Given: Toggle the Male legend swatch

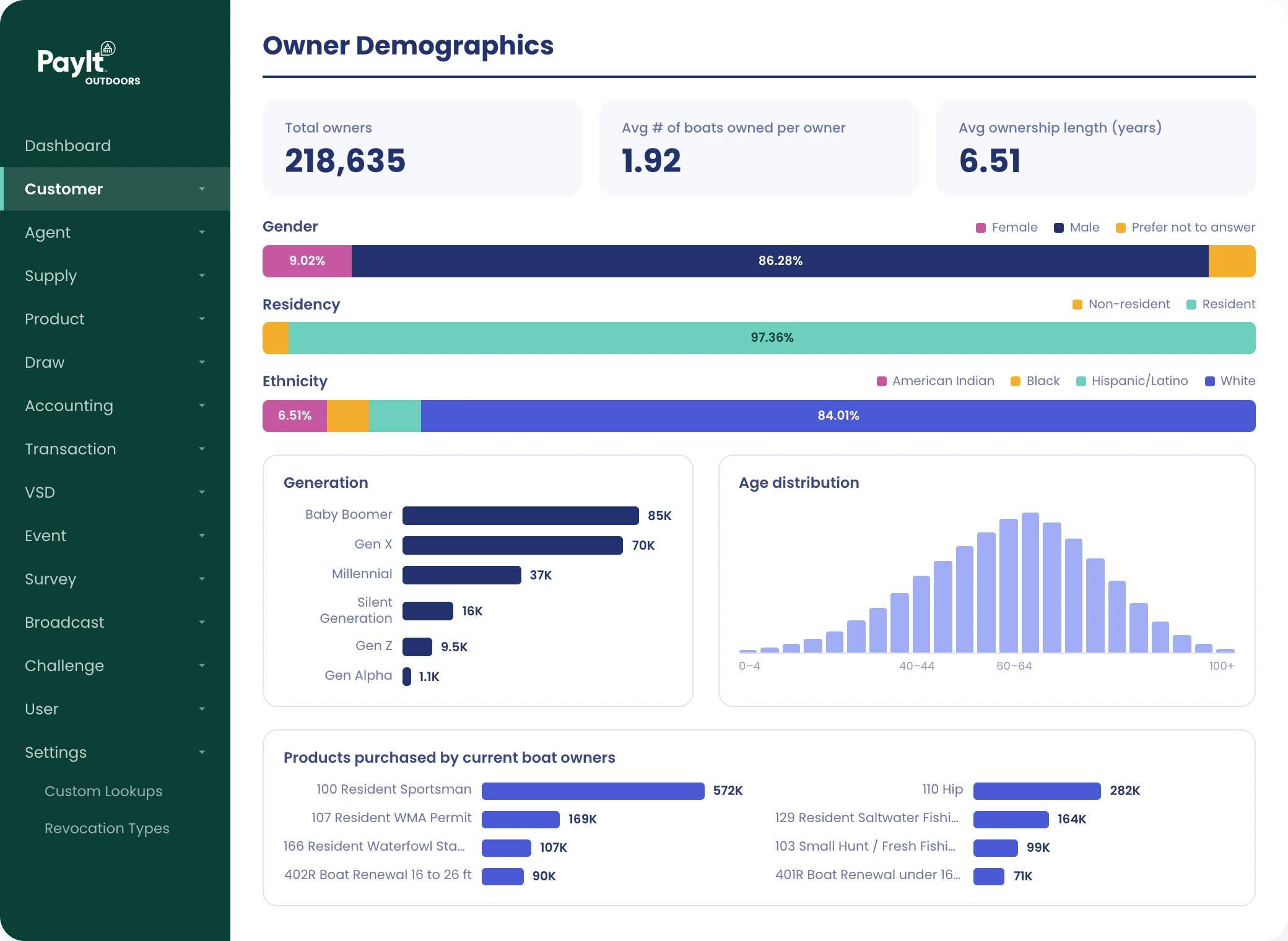Looking at the screenshot, I should click(1059, 228).
